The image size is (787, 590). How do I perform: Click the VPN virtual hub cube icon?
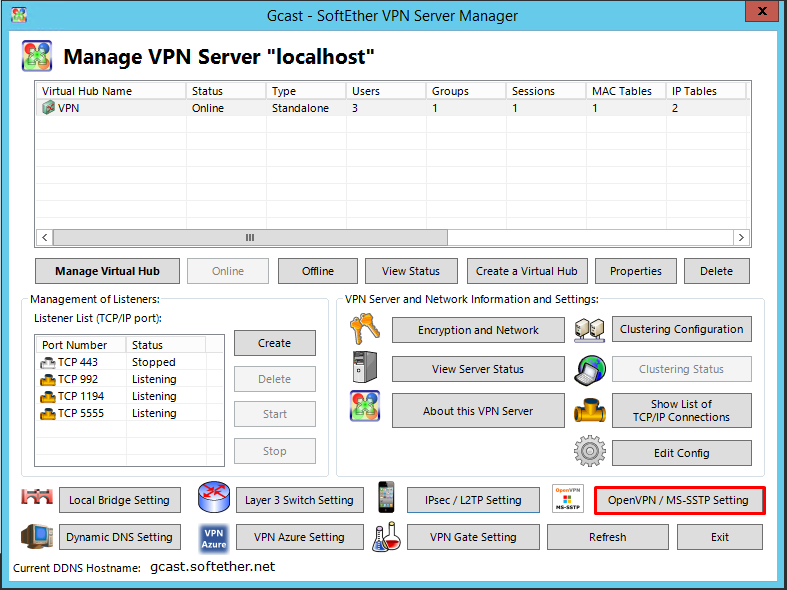[48, 107]
